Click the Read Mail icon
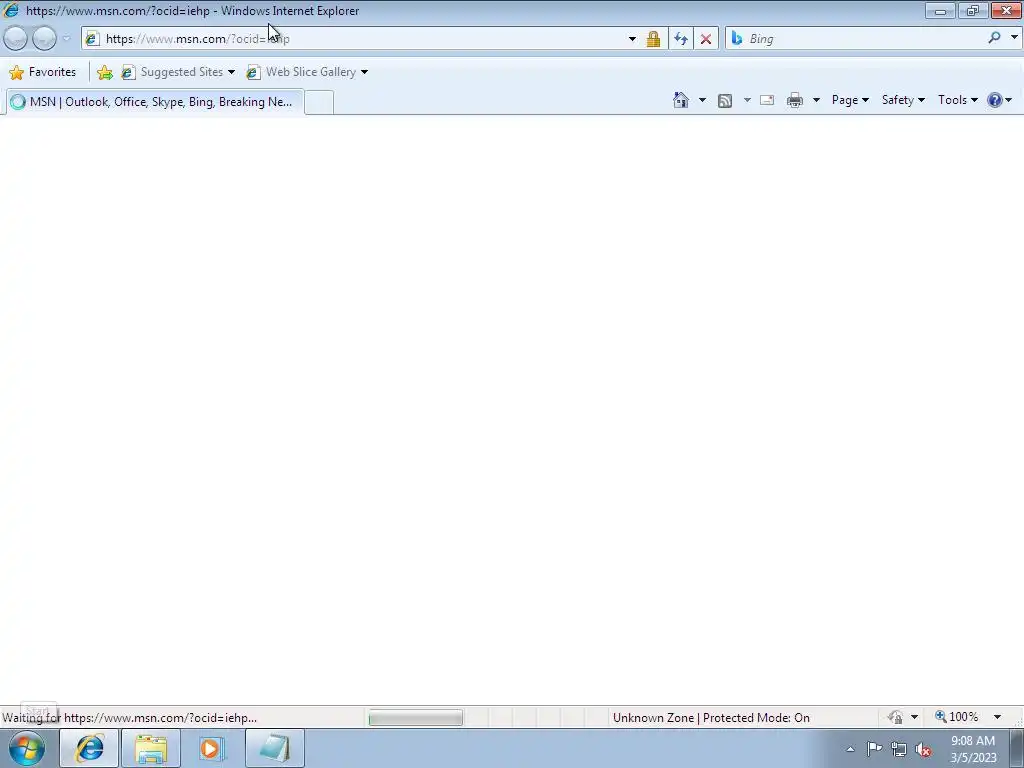This screenshot has height=768, width=1024. click(767, 100)
